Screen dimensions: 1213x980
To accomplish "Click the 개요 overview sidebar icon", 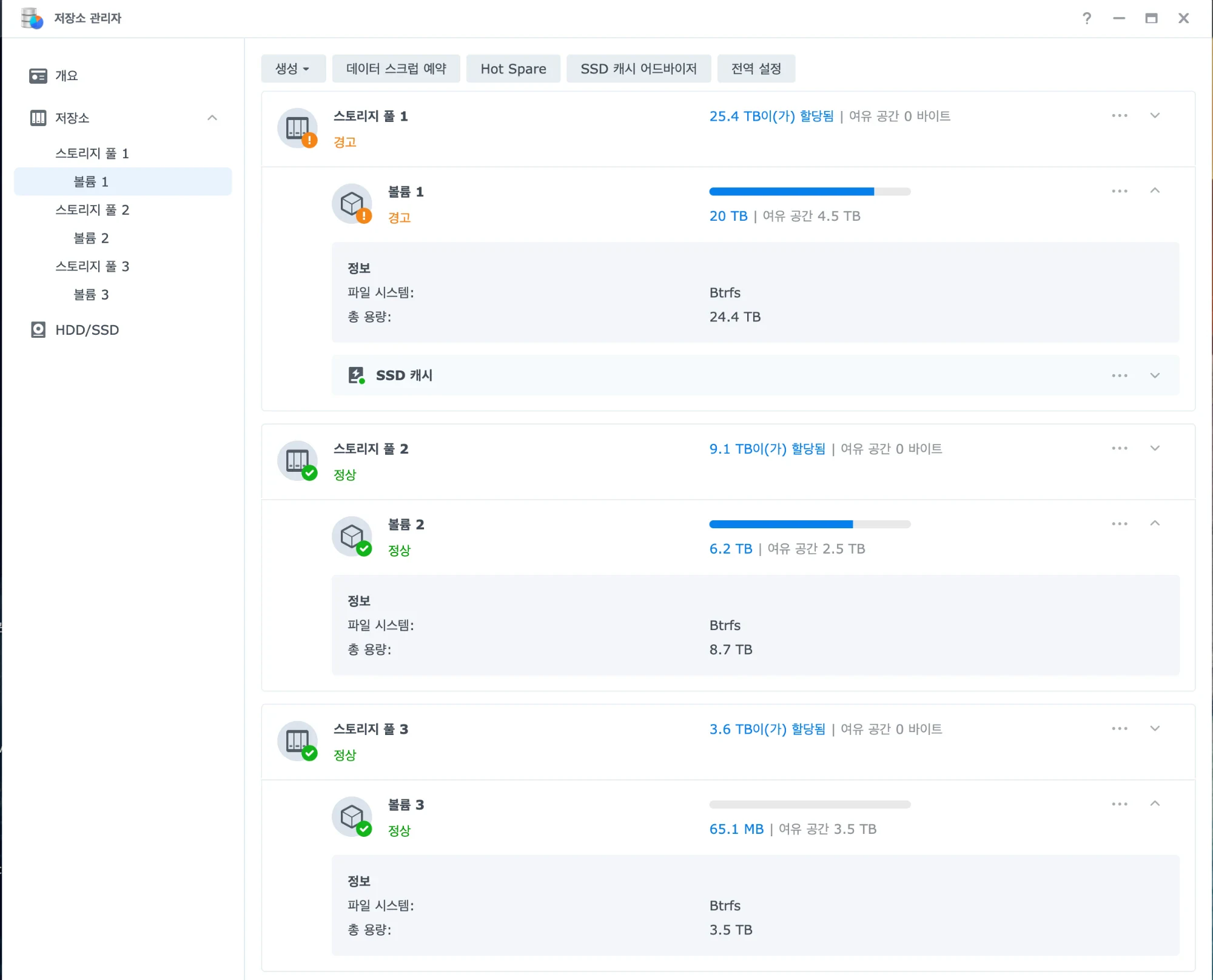I will tap(38, 76).
